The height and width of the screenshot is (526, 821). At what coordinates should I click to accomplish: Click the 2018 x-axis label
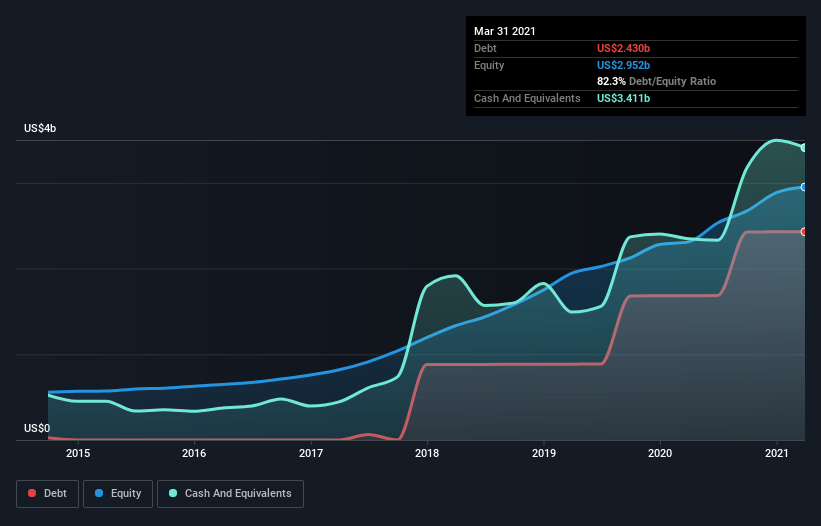point(427,453)
